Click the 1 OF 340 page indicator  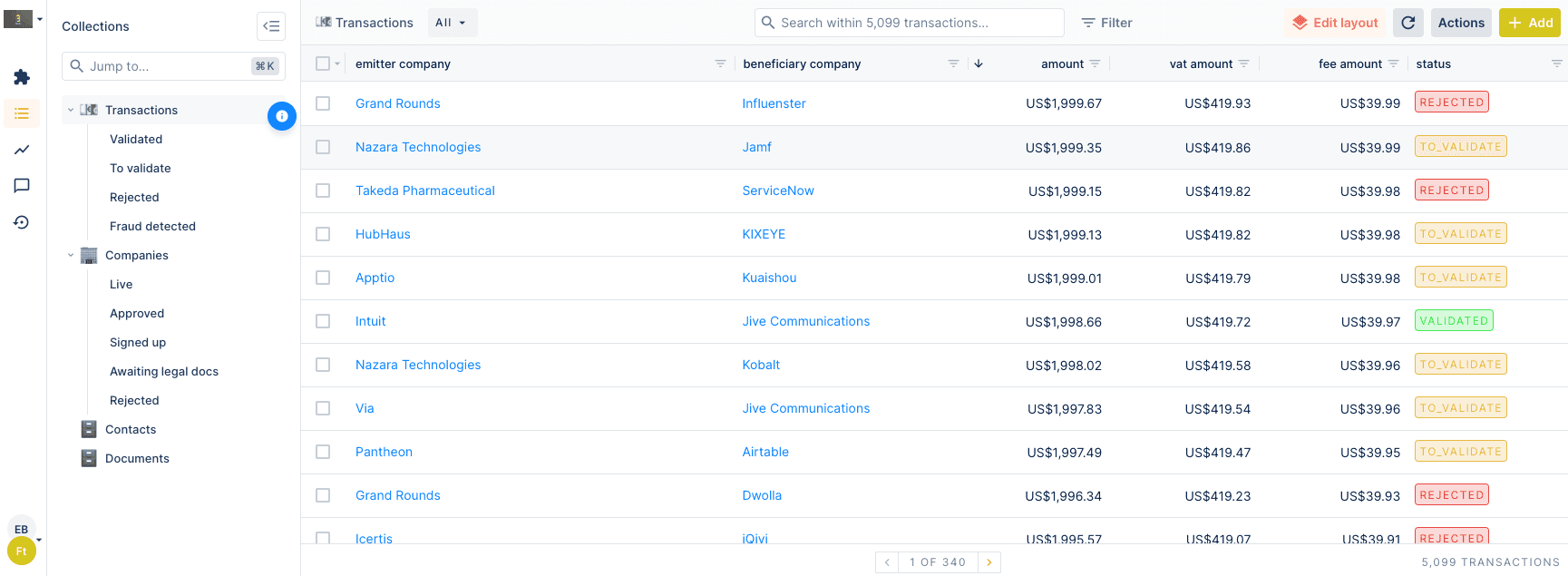point(938,562)
